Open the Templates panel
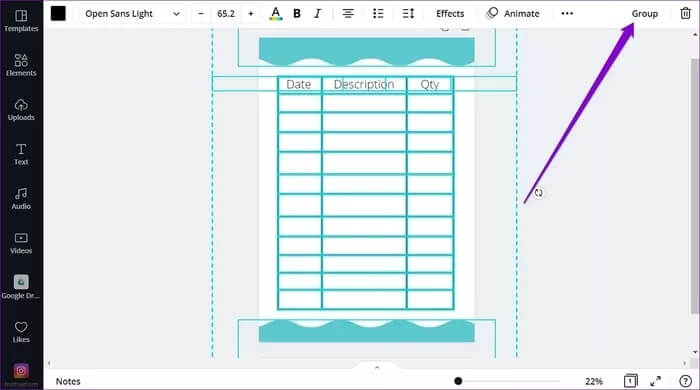This screenshot has height=390, width=700. (x=21, y=21)
